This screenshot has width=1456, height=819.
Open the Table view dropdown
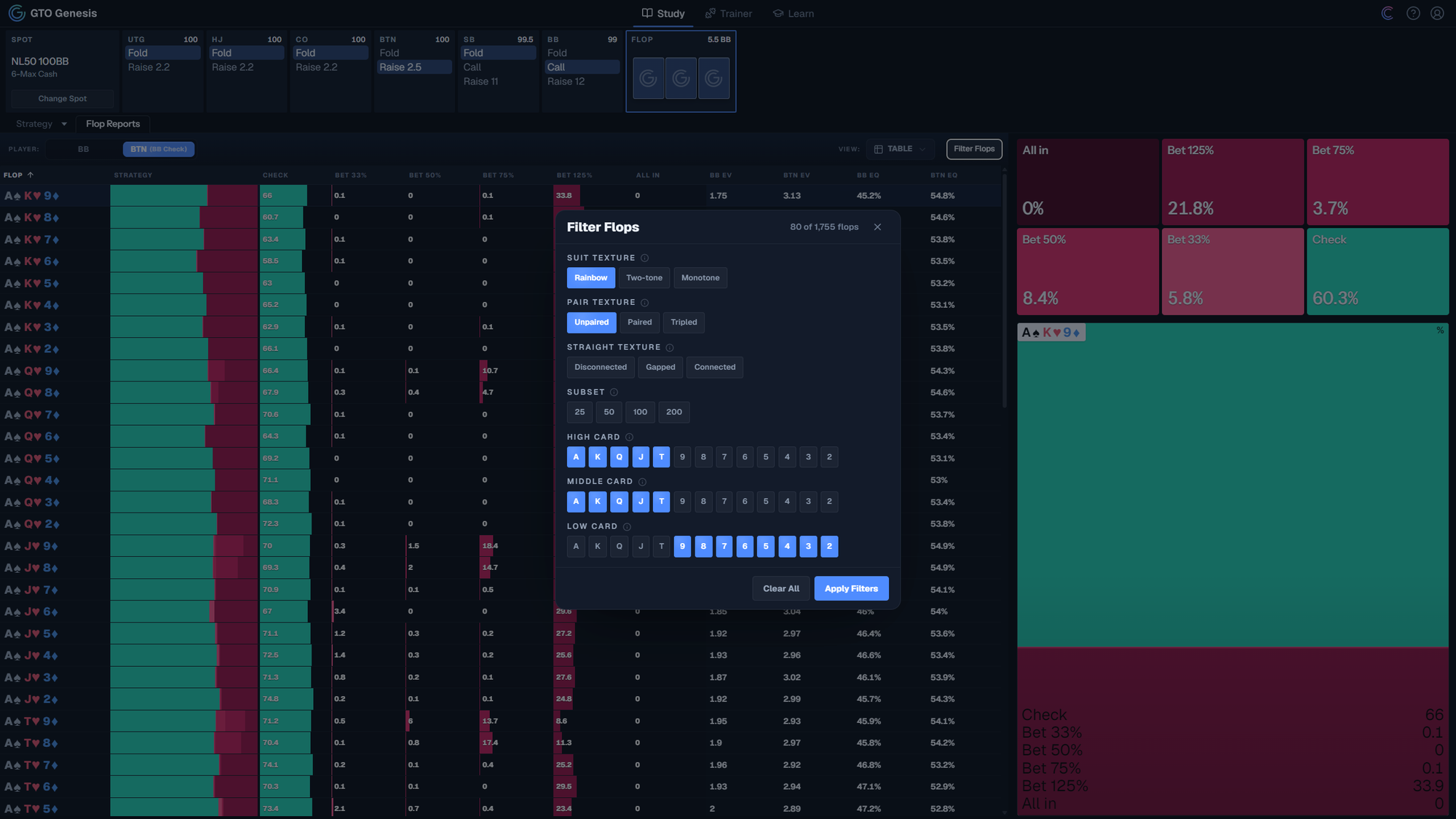tap(900, 149)
